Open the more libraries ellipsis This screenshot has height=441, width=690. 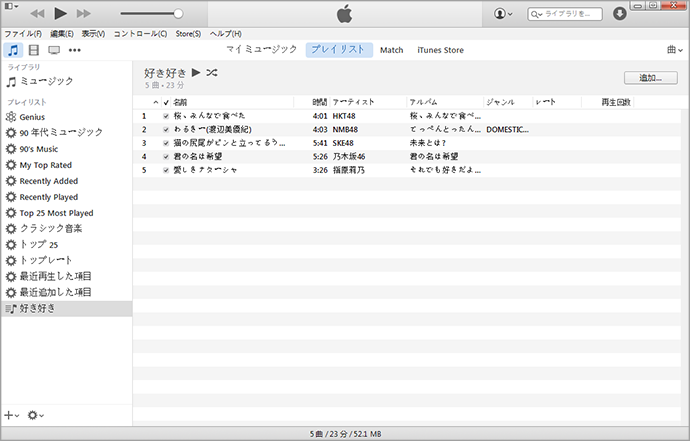[x=75, y=50]
